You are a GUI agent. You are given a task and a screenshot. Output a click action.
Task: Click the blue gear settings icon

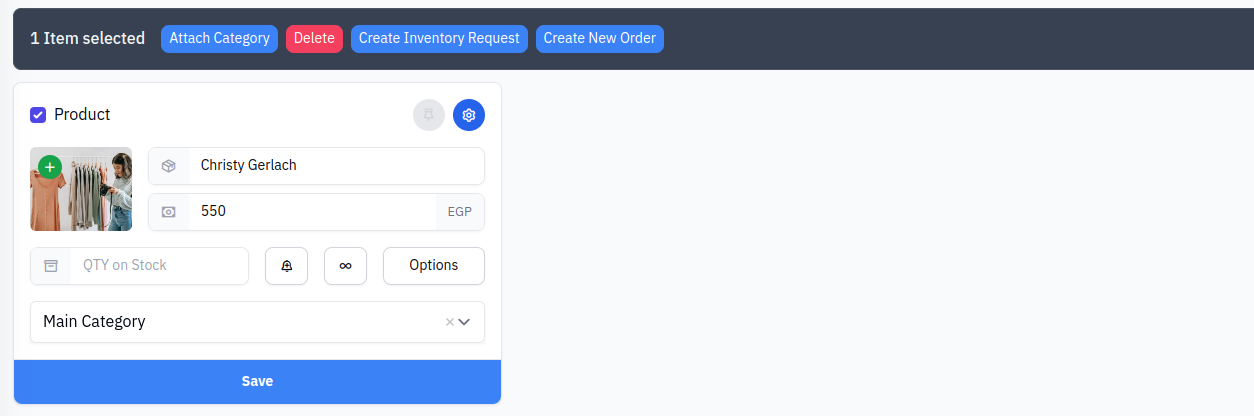tap(469, 115)
